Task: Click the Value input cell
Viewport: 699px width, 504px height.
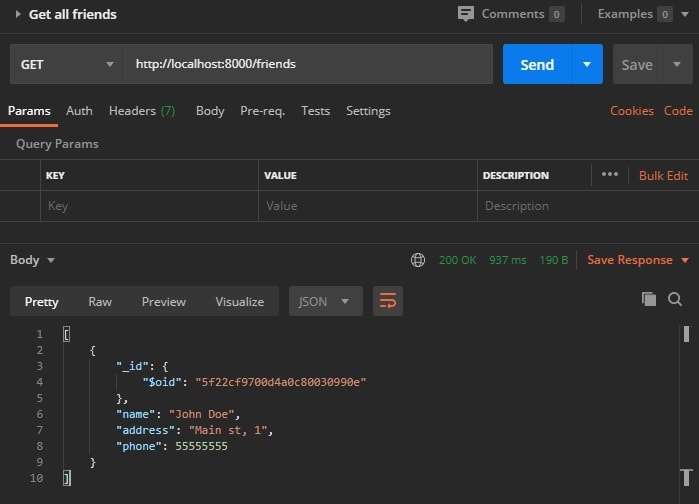Action: tap(368, 206)
